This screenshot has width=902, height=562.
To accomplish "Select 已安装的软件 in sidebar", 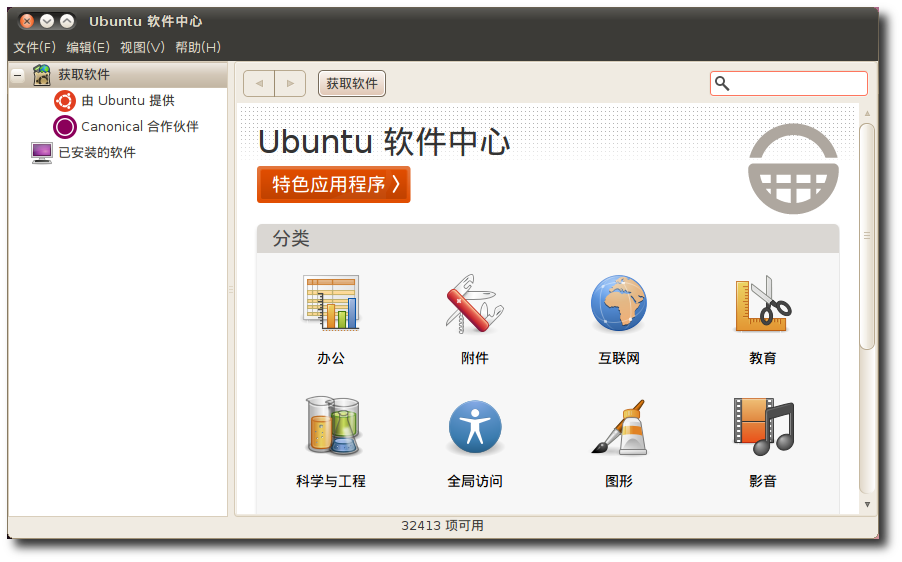I will click(x=97, y=152).
